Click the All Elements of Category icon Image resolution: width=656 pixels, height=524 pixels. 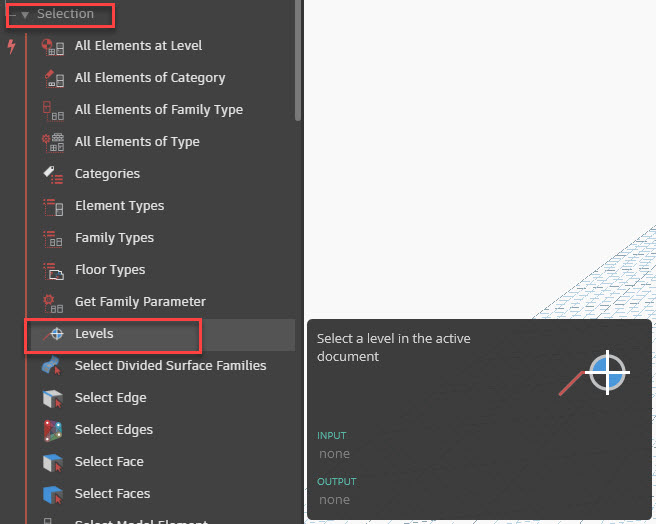click(54, 79)
